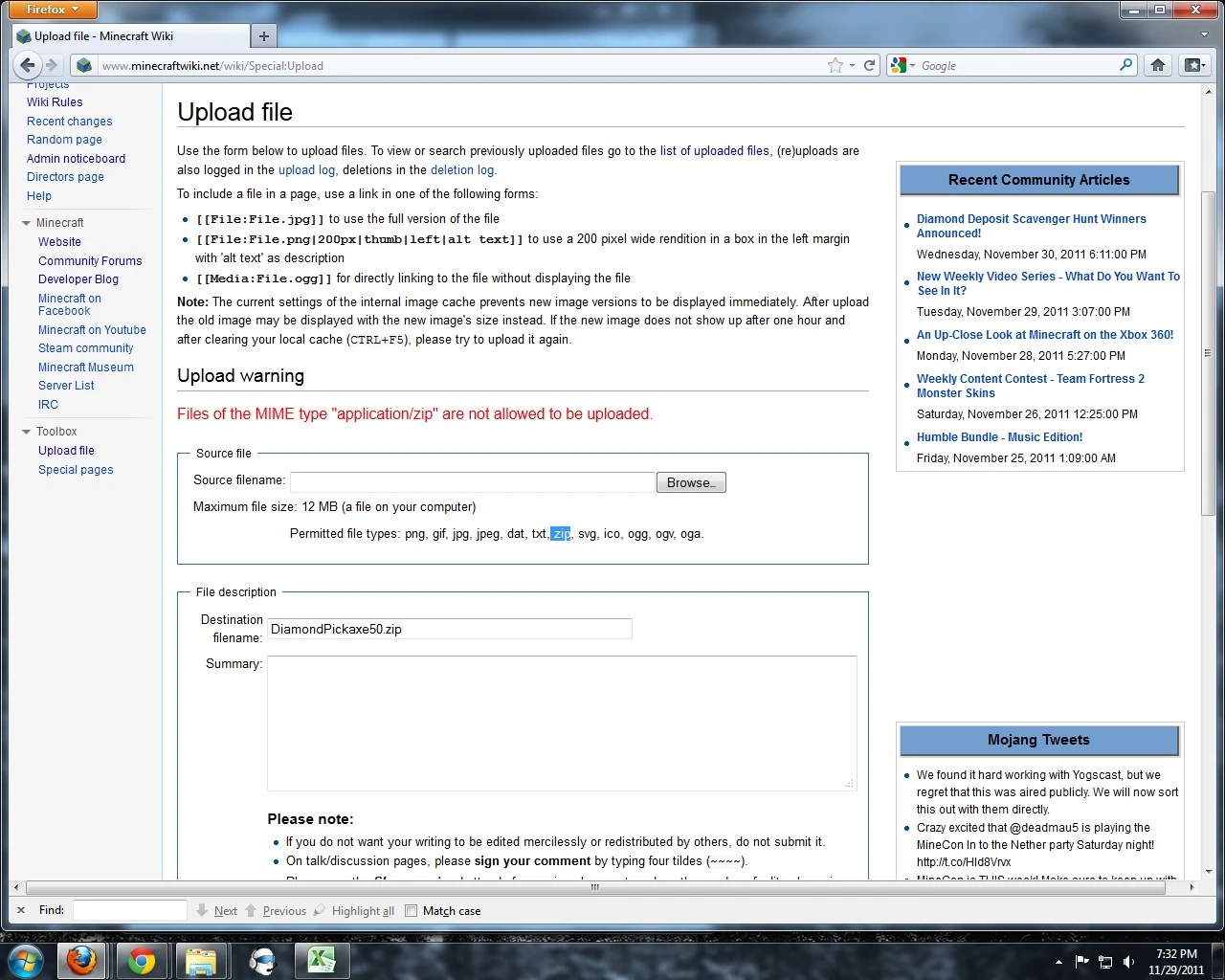The width and height of the screenshot is (1225, 980).
Task: Toggle Highlight all in Find bar
Action: click(x=354, y=911)
